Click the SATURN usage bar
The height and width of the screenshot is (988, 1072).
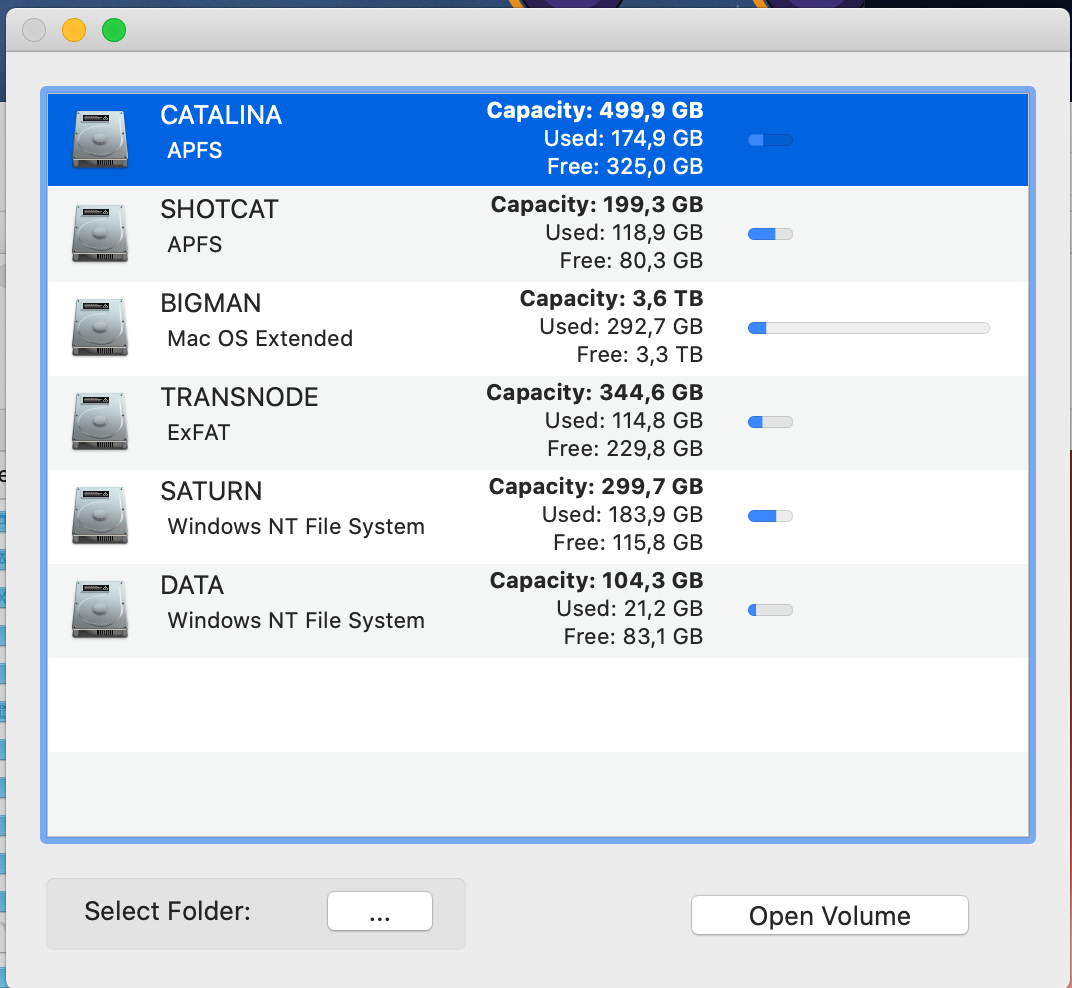770,516
